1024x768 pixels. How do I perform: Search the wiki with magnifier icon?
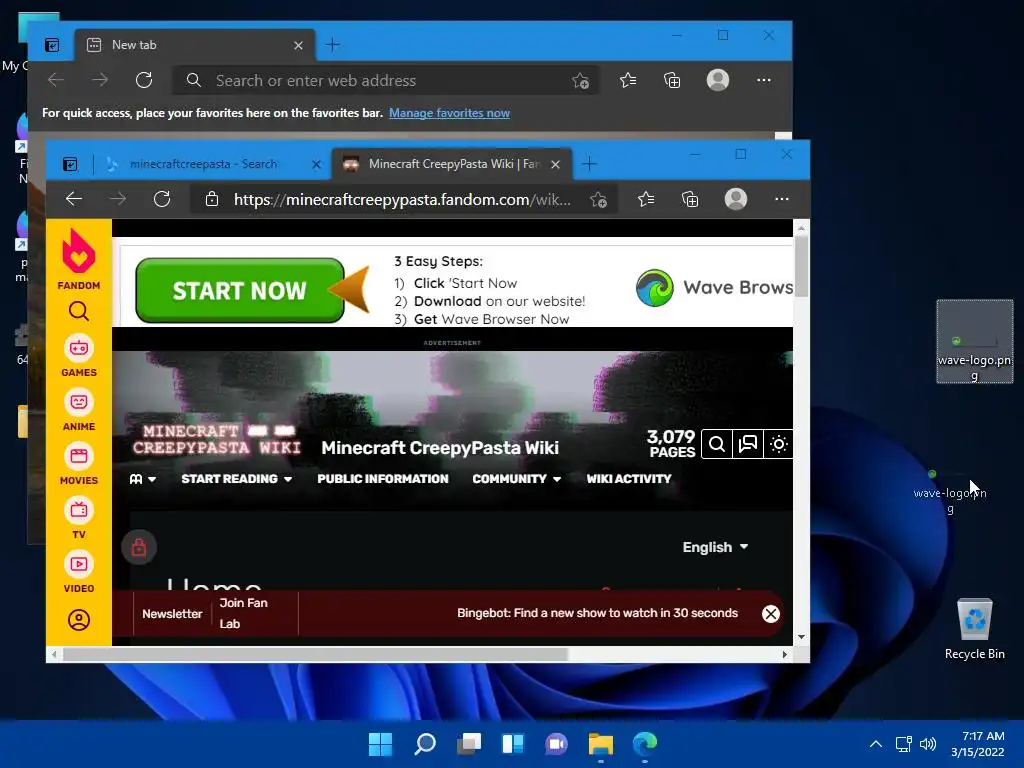pos(716,444)
